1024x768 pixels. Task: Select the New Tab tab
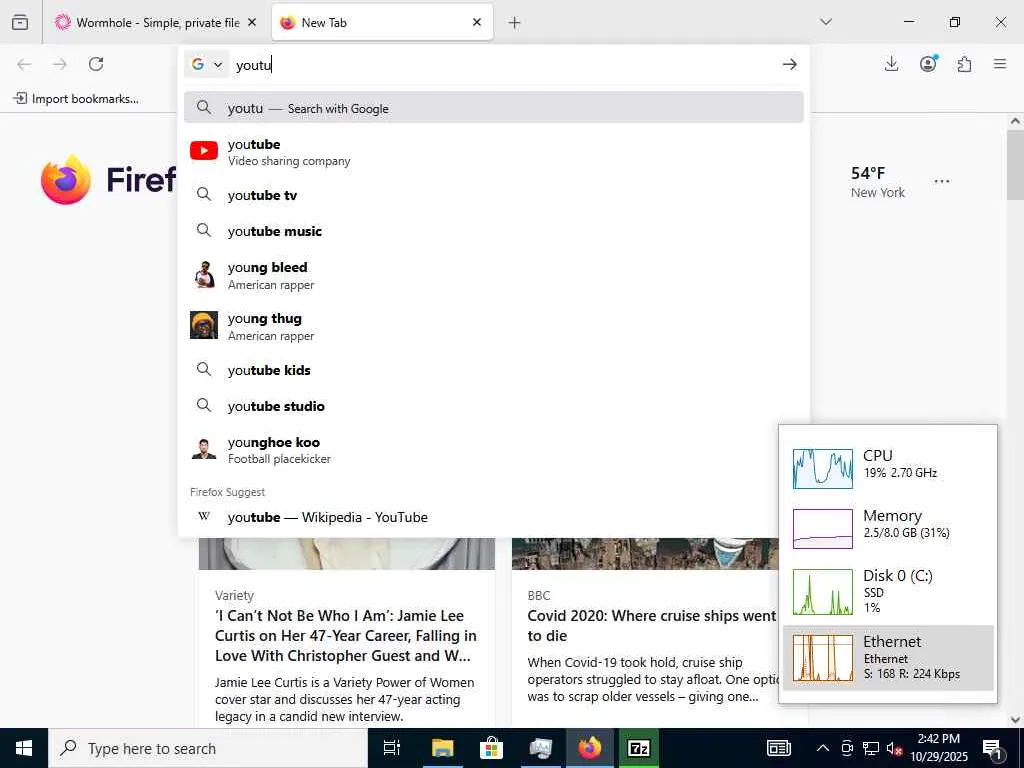click(382, 22)
